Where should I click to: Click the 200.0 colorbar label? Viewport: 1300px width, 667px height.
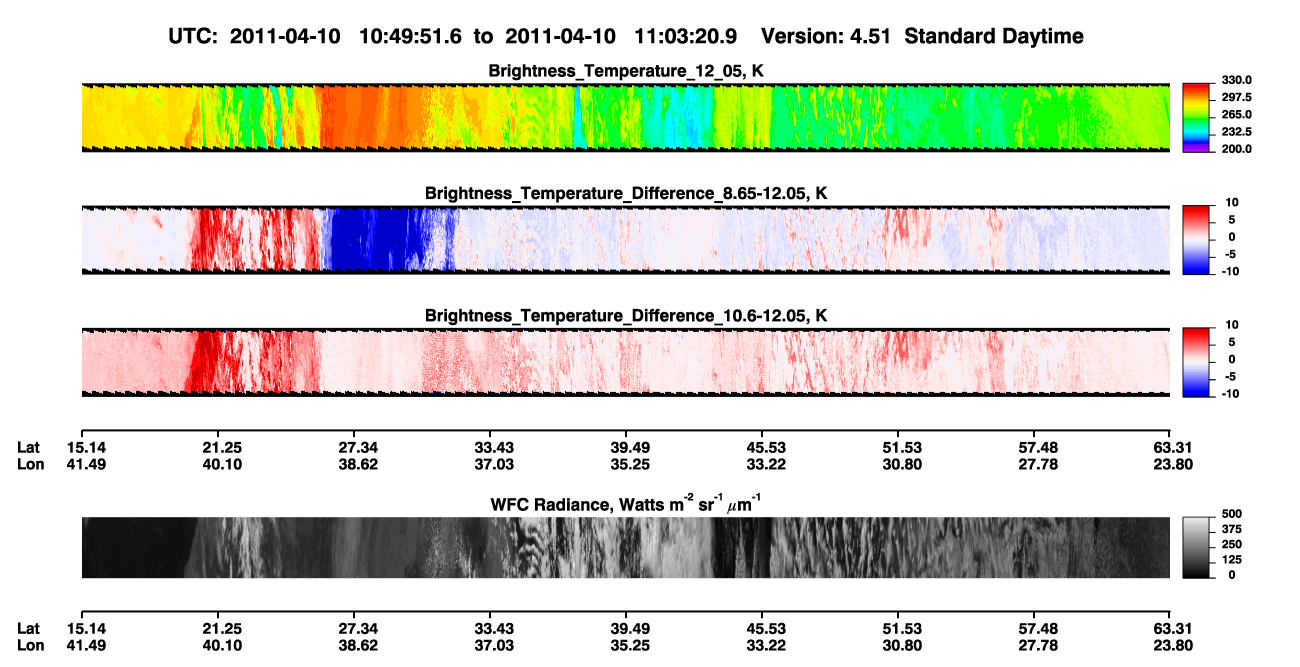tap(1236, 148)
